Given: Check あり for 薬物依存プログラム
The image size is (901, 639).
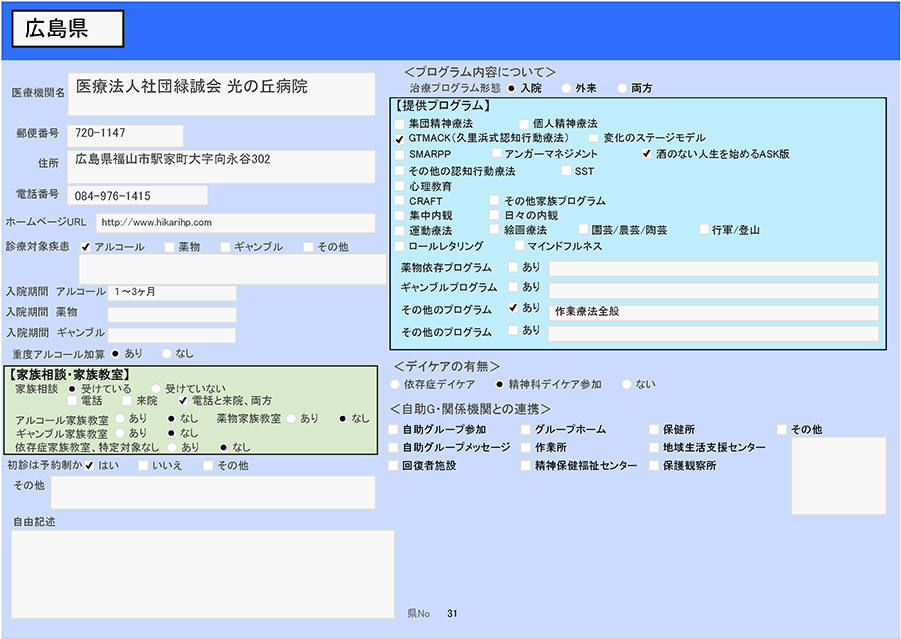Looking at the screenshot, I should [513, 268].
